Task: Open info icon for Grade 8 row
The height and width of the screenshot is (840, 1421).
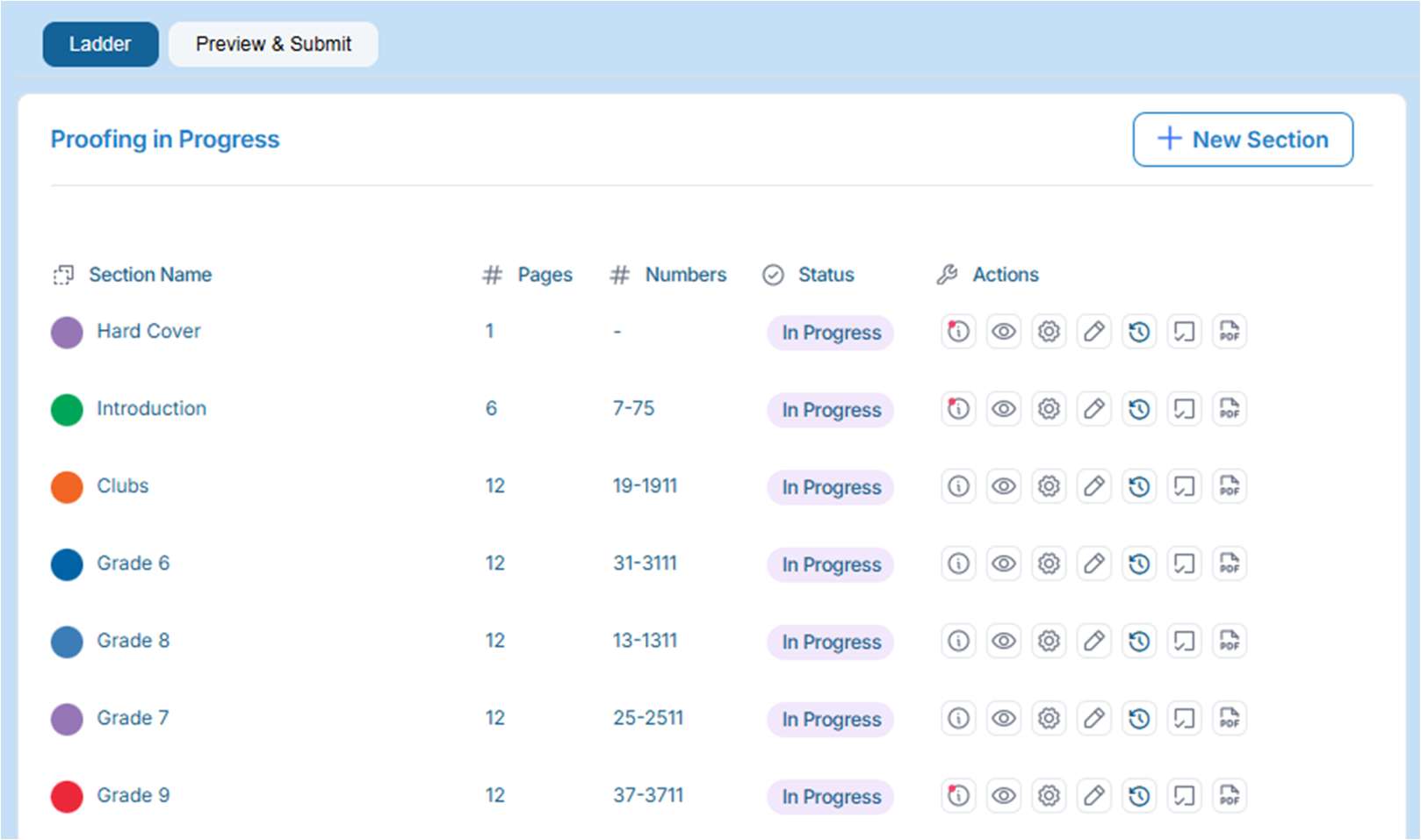Action: coord(958,641)
